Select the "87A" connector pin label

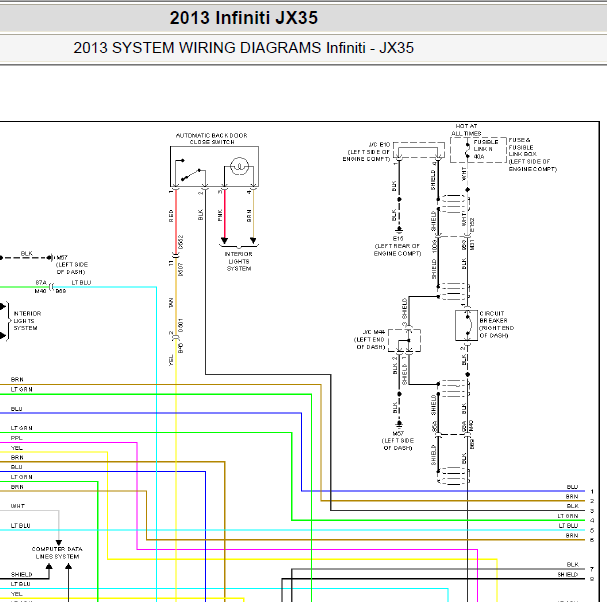click(x=41, y=283)
